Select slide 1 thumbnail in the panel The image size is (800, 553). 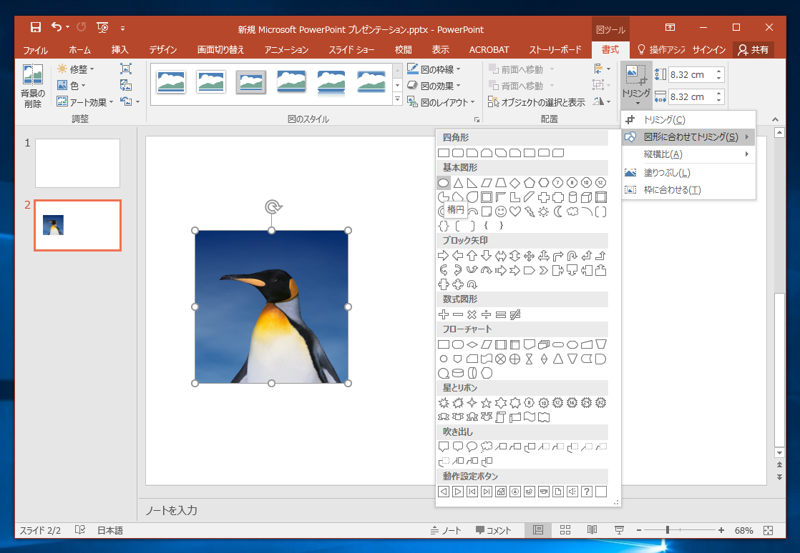click(77, 163)
